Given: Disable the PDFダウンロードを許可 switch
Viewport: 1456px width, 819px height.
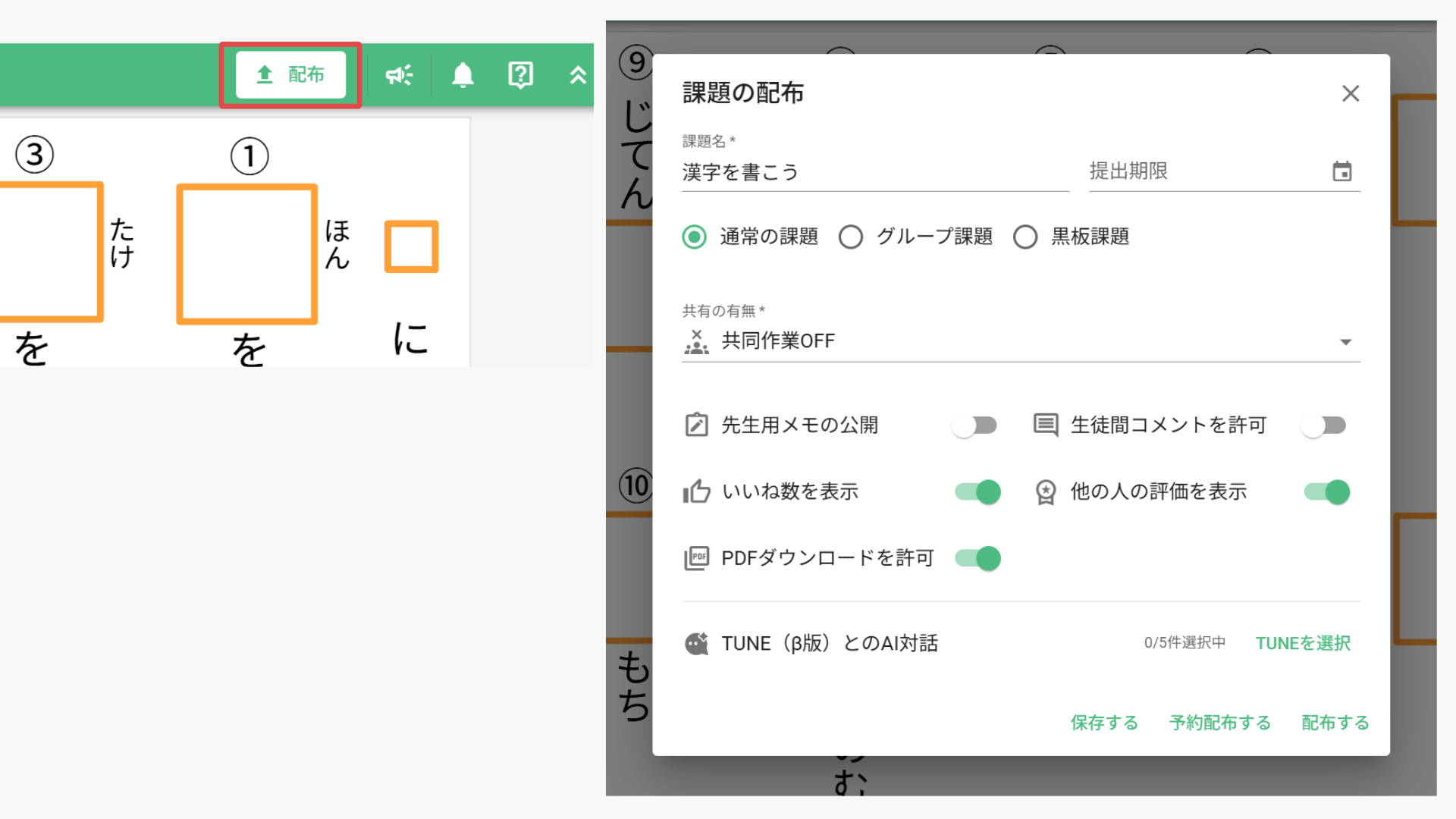Looking at the screenshot, I should click(978, 559).
